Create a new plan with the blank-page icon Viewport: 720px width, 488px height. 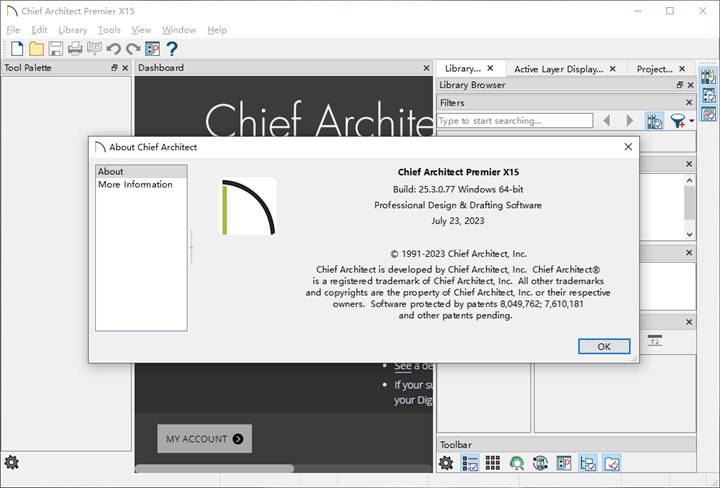(x=17, y=48)
